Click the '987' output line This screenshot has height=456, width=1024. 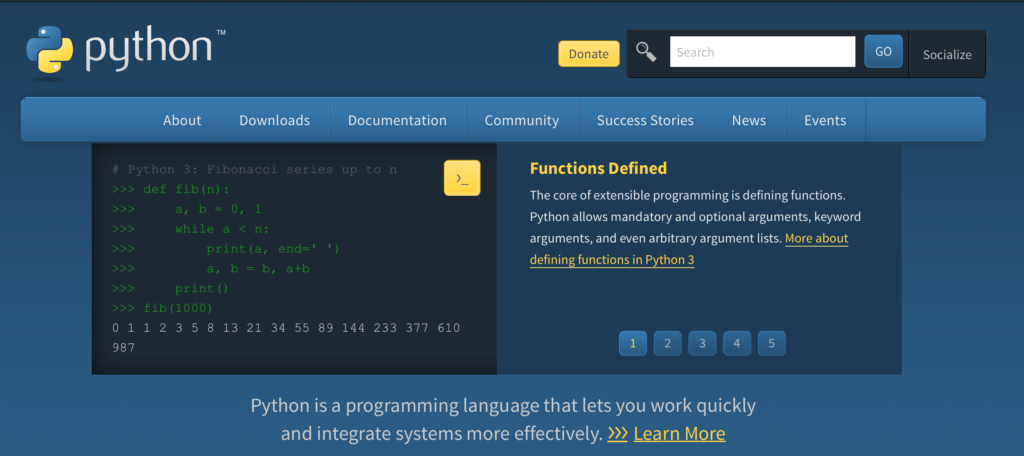[x=123, y=348]
